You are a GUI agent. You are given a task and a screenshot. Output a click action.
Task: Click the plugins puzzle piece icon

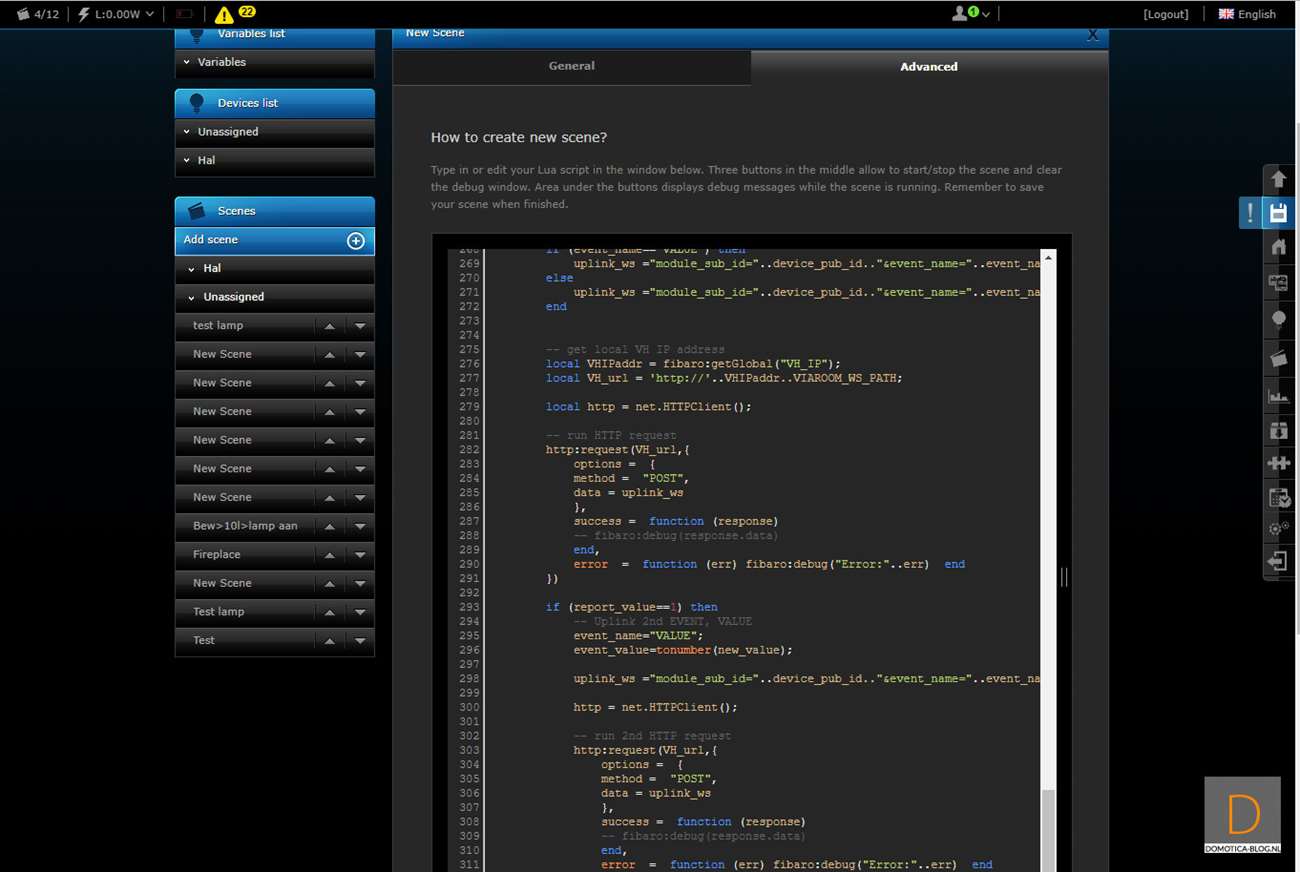point(1278,463)
